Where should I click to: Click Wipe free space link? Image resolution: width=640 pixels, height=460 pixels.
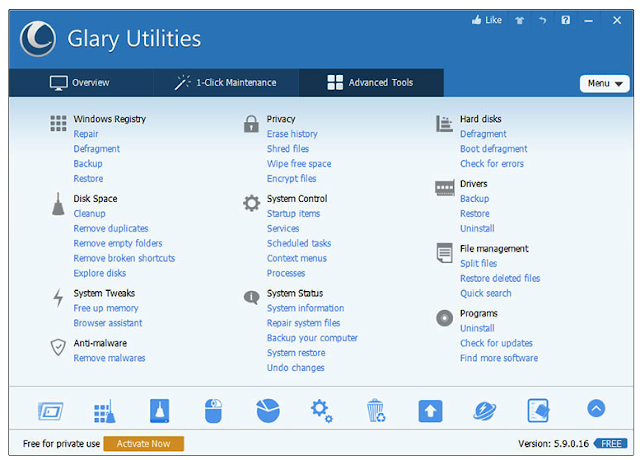[x=299, y=164]
